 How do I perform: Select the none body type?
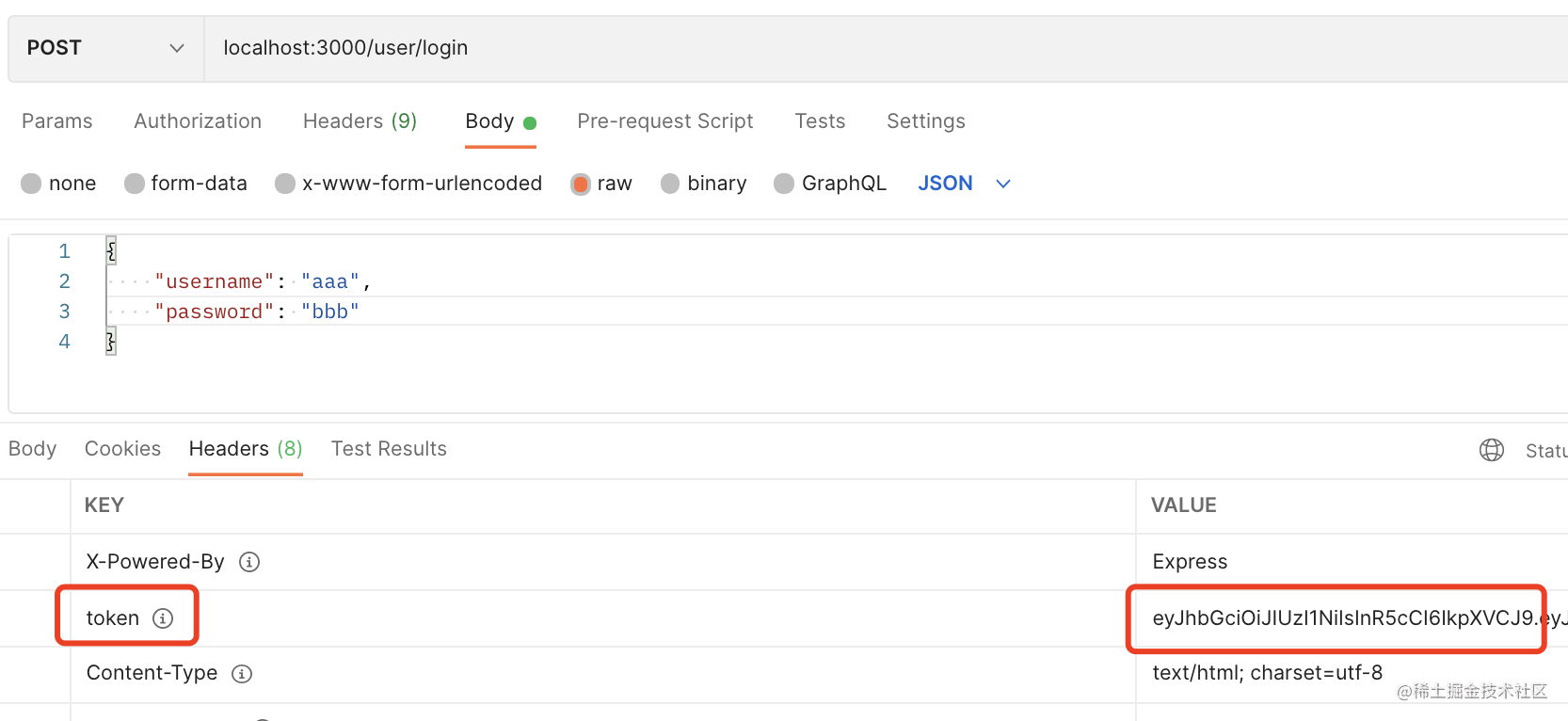[32, 184]
